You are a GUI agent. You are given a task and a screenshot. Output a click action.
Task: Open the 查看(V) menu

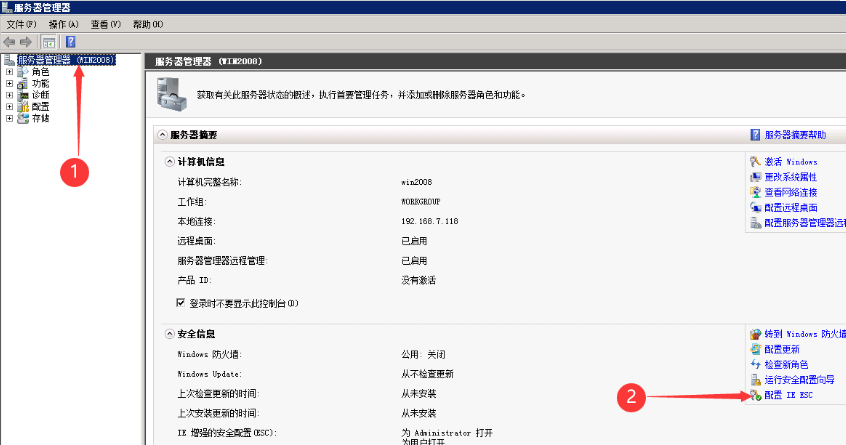pos(105,24)
